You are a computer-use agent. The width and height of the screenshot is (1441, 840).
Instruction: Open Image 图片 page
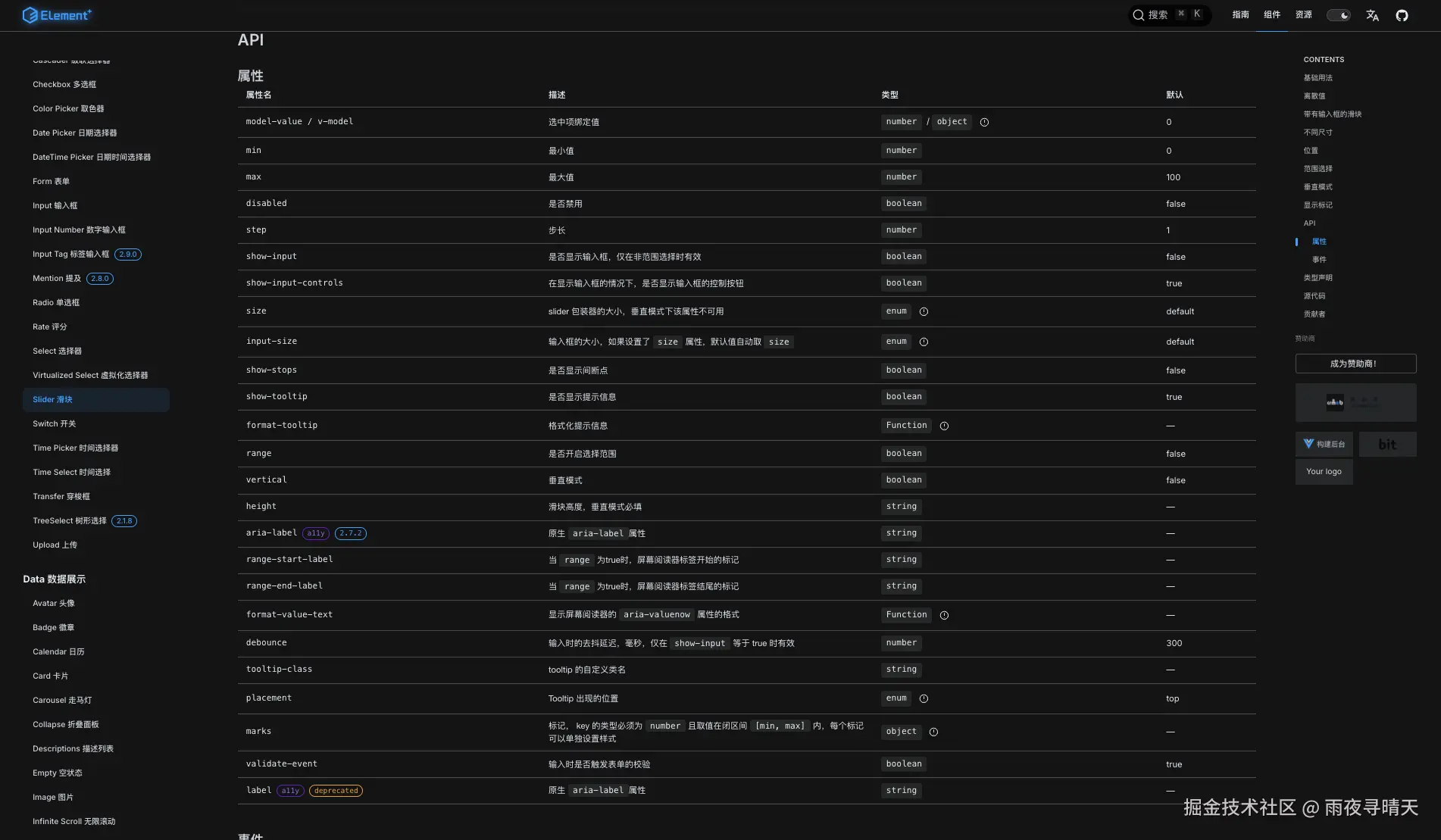point(53,798)
